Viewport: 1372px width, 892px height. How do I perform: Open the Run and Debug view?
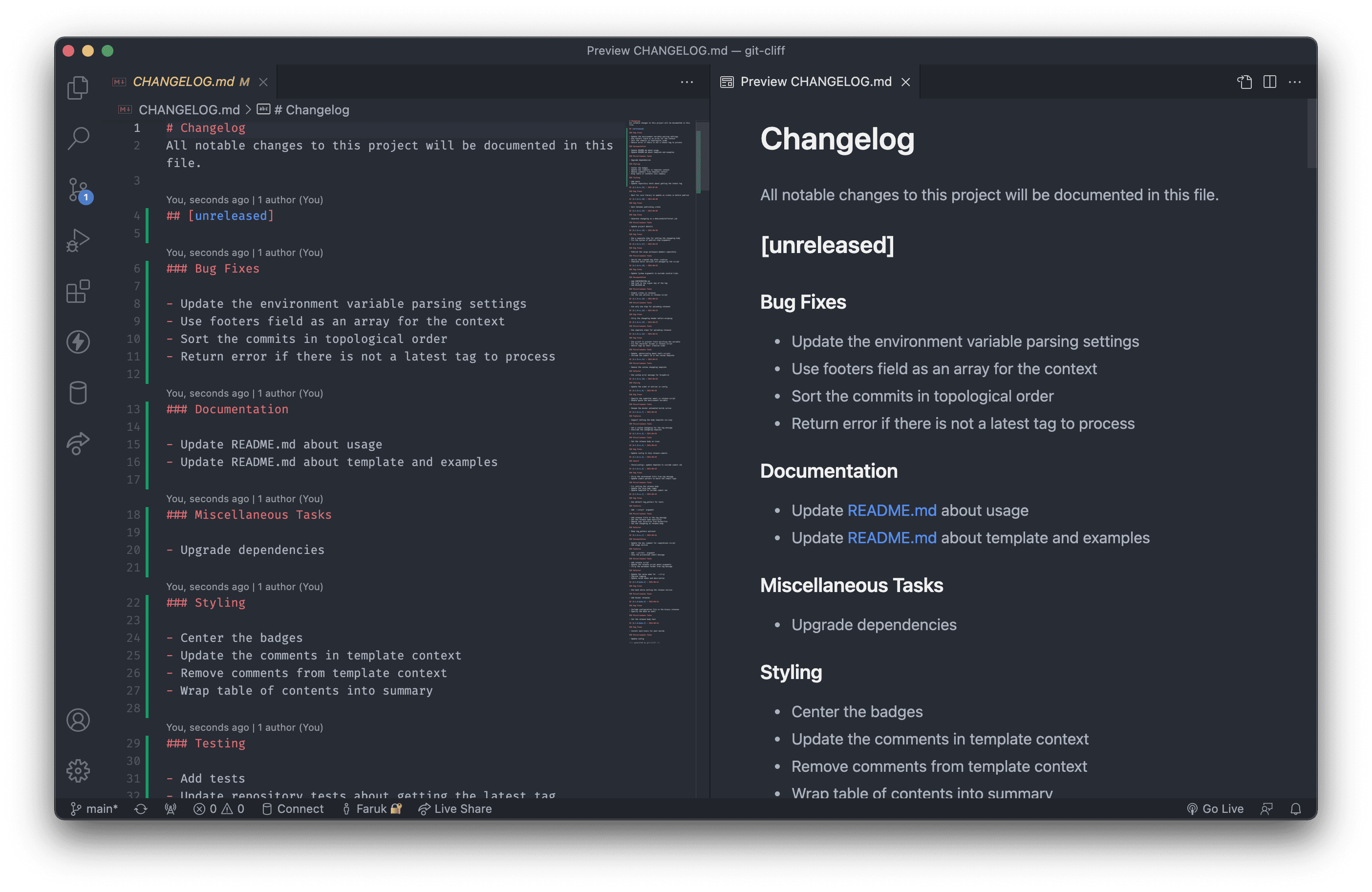point(78,240)
